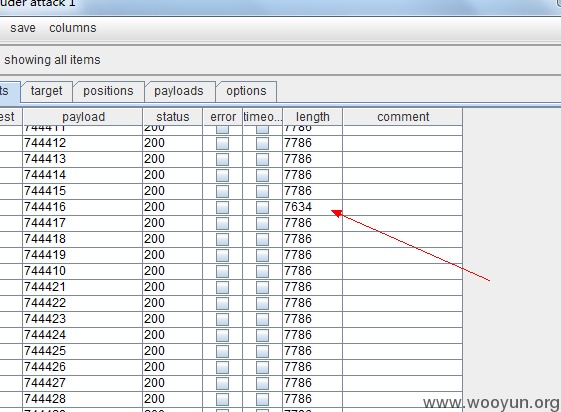Select payload cell 744421
This screenshot has height=412, width=561.
[83, 287]
